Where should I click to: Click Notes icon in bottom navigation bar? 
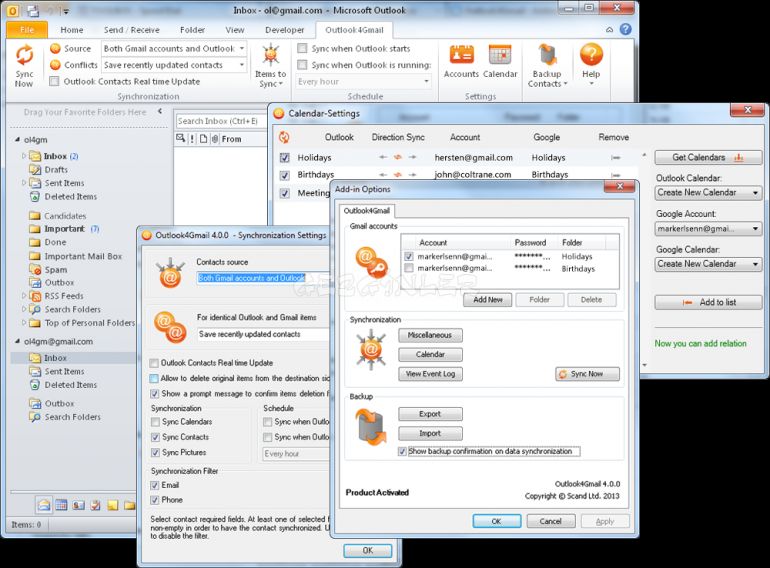[x=112, y=505]
